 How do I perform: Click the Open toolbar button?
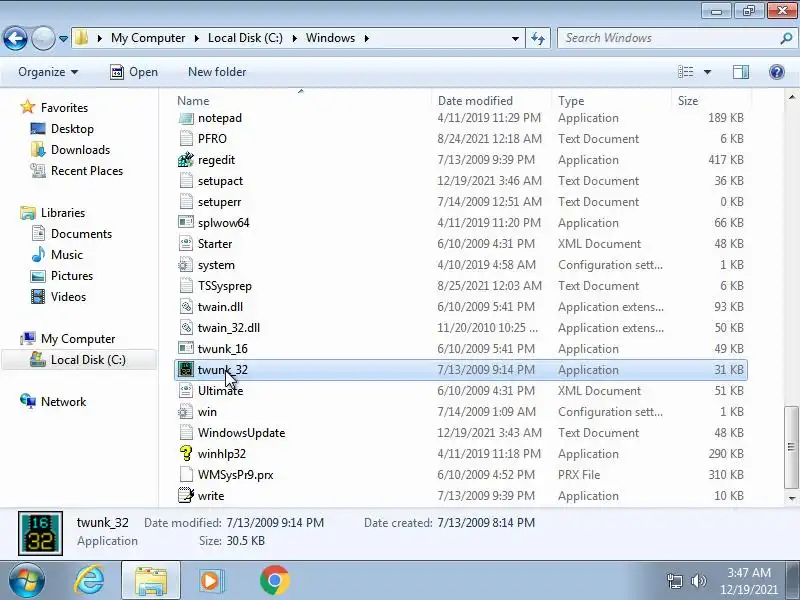pyautogui.click(x=134, y=72)
